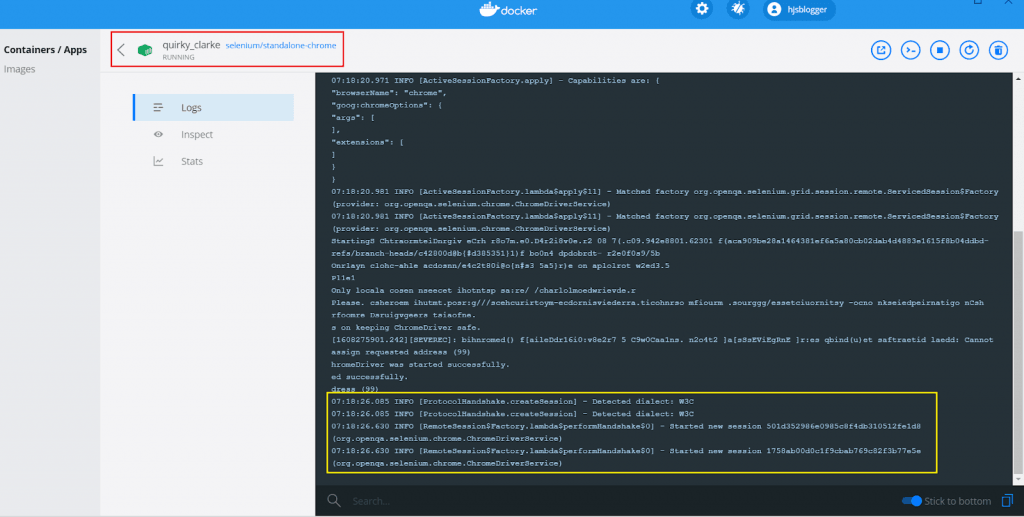Click the quirky_clarke container name
Image resolution: width=1024 pixels, height=517 pixels.
click(x=191, y=45)
